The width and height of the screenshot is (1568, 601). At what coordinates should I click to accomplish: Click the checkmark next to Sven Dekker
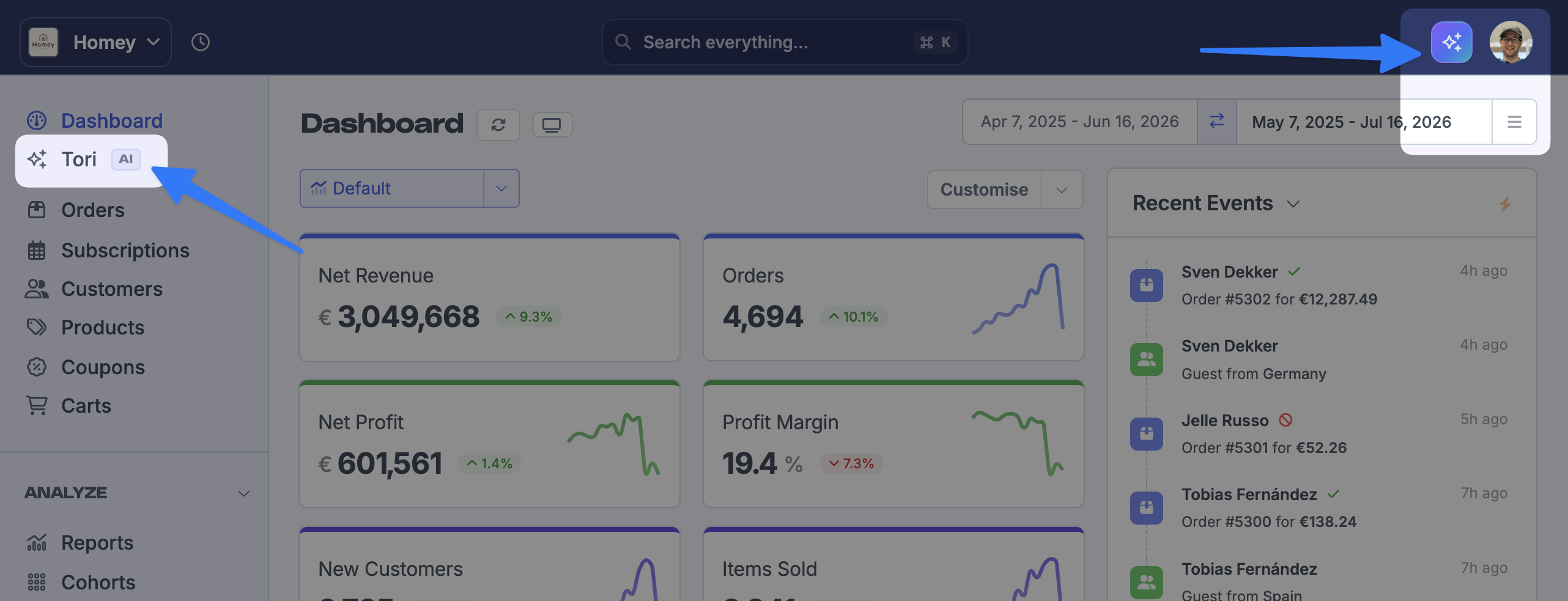tap(1294, 271)
